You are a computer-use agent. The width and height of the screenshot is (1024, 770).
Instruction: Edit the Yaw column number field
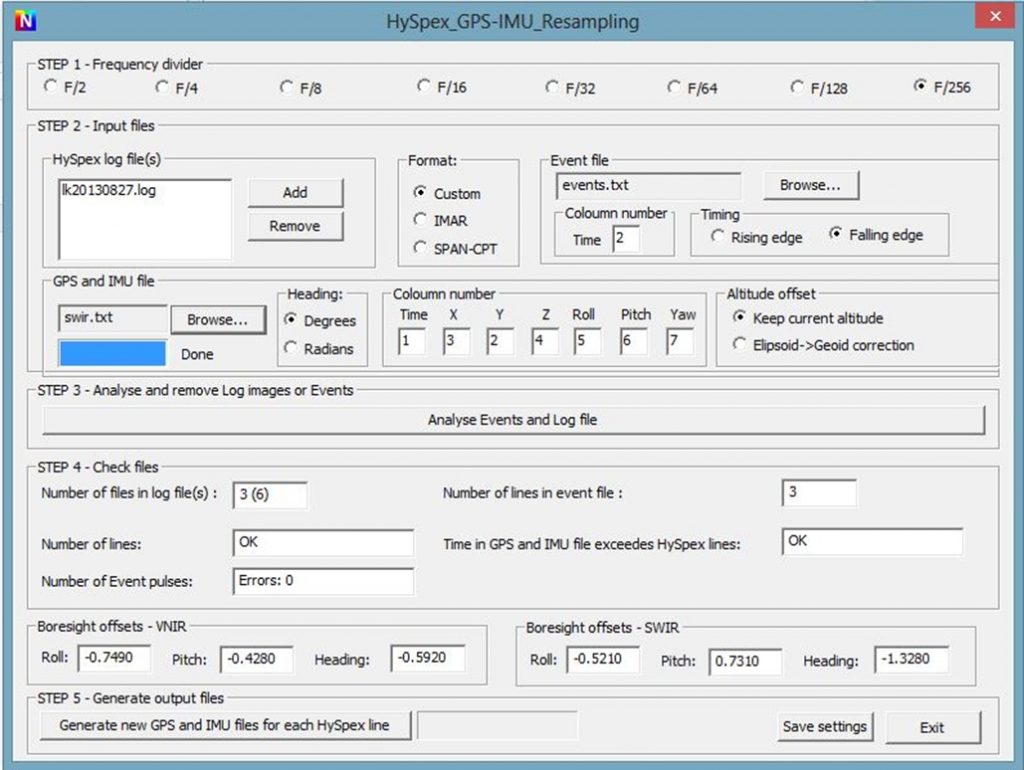pos(679,341)
